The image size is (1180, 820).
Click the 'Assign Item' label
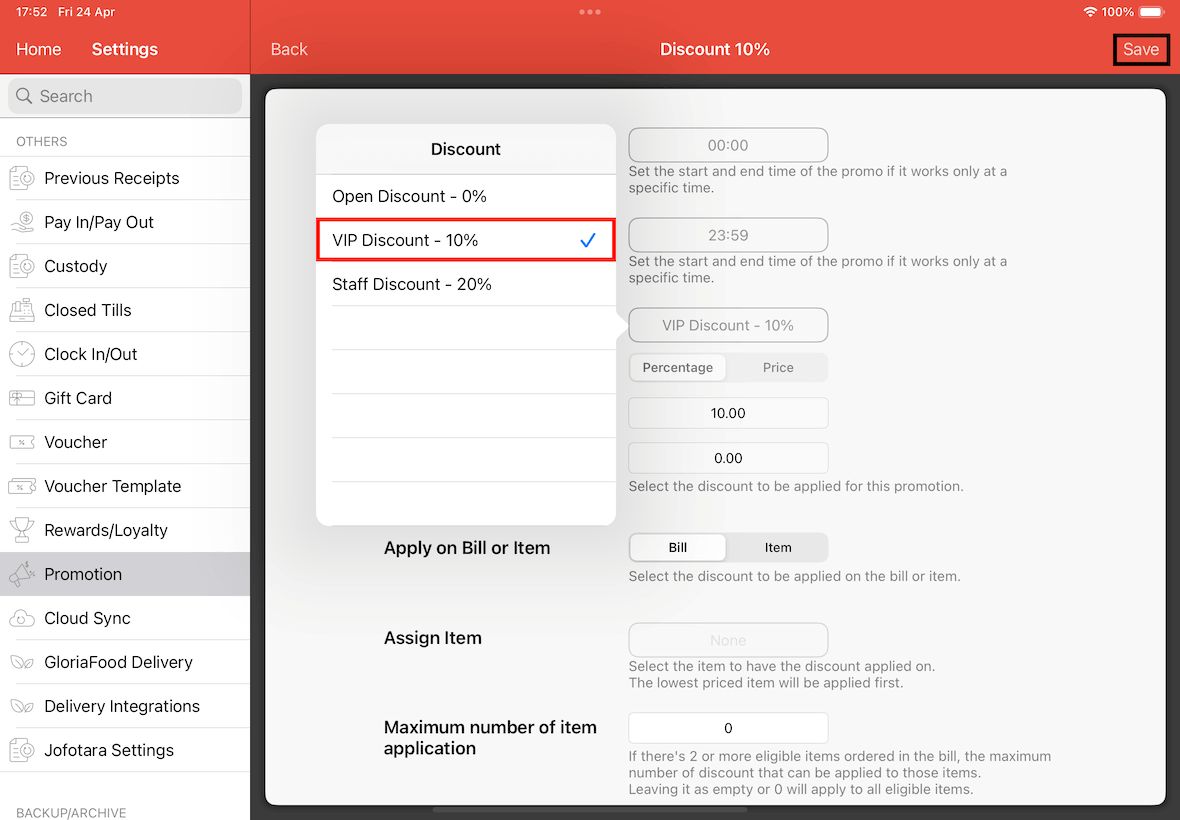pyautogui.click(x=433, y=638)
